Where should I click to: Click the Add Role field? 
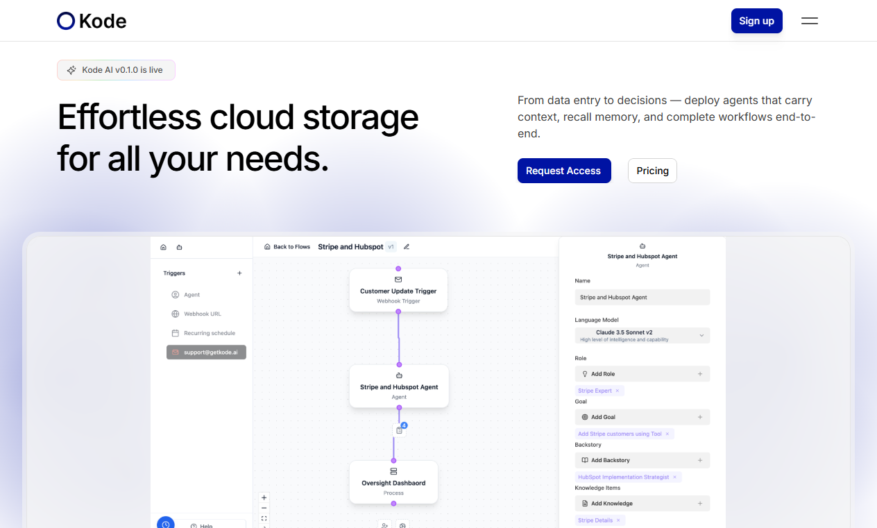(x=642, y=374)
